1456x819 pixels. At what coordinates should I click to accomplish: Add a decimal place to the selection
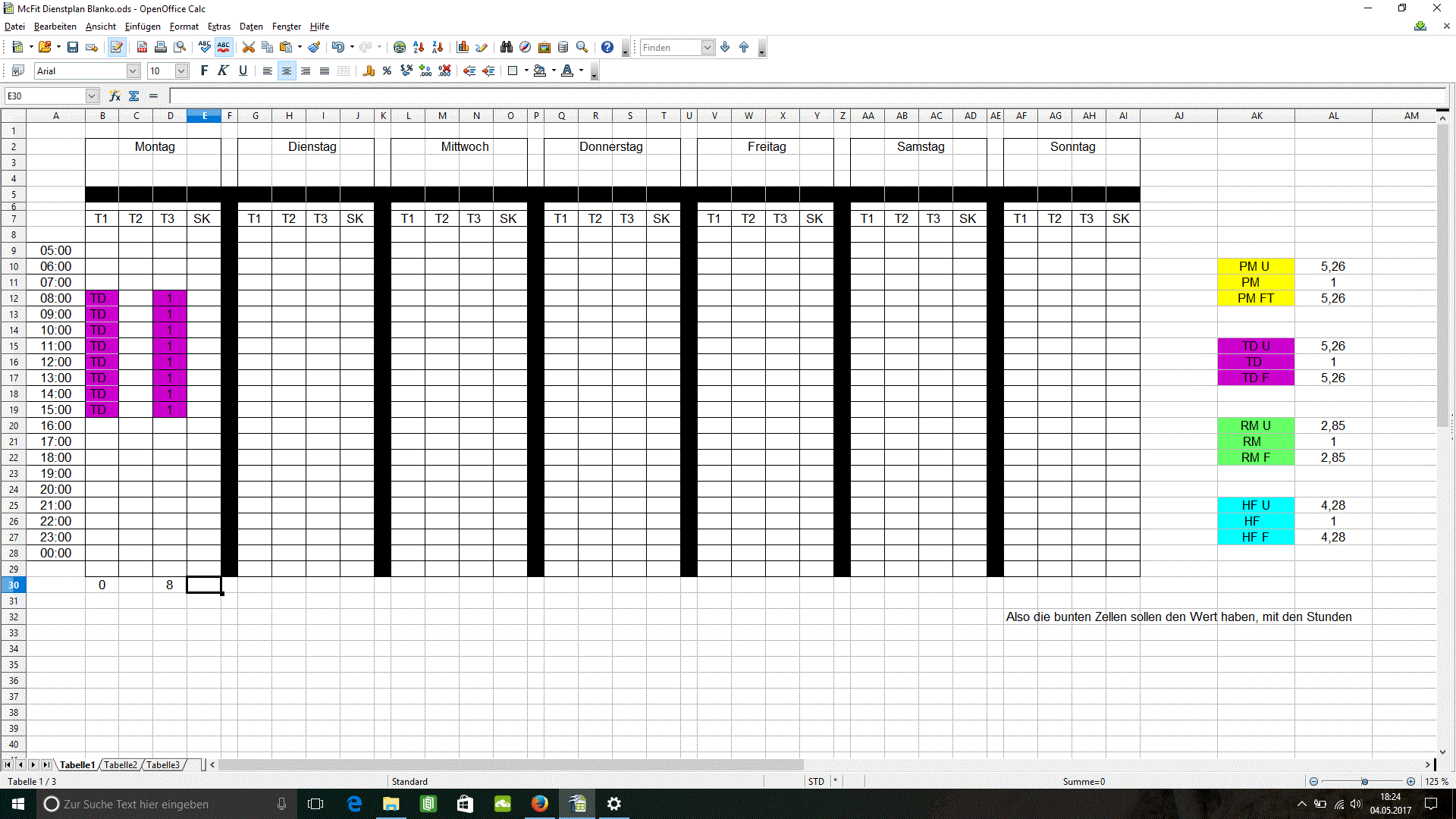click(x=425, y=71)
